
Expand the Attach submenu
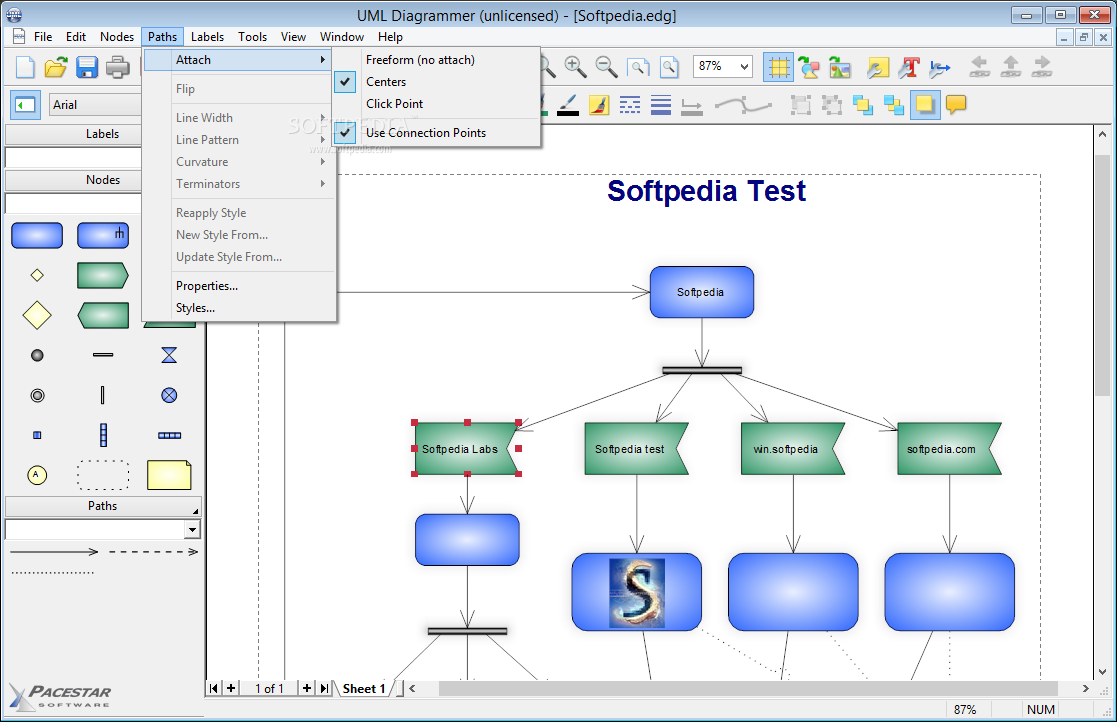coord(239,60)
